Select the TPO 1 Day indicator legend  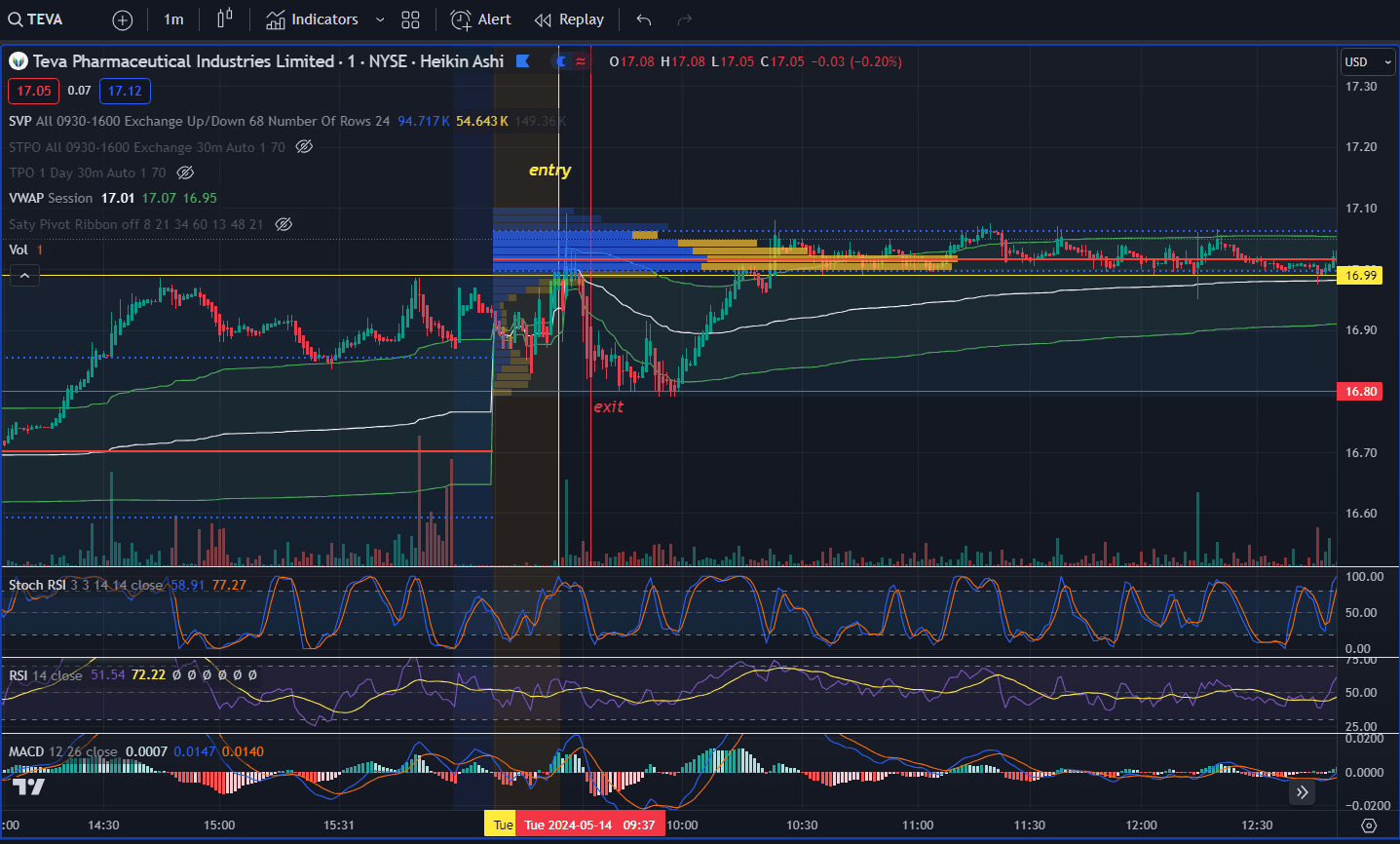point(88,173)
